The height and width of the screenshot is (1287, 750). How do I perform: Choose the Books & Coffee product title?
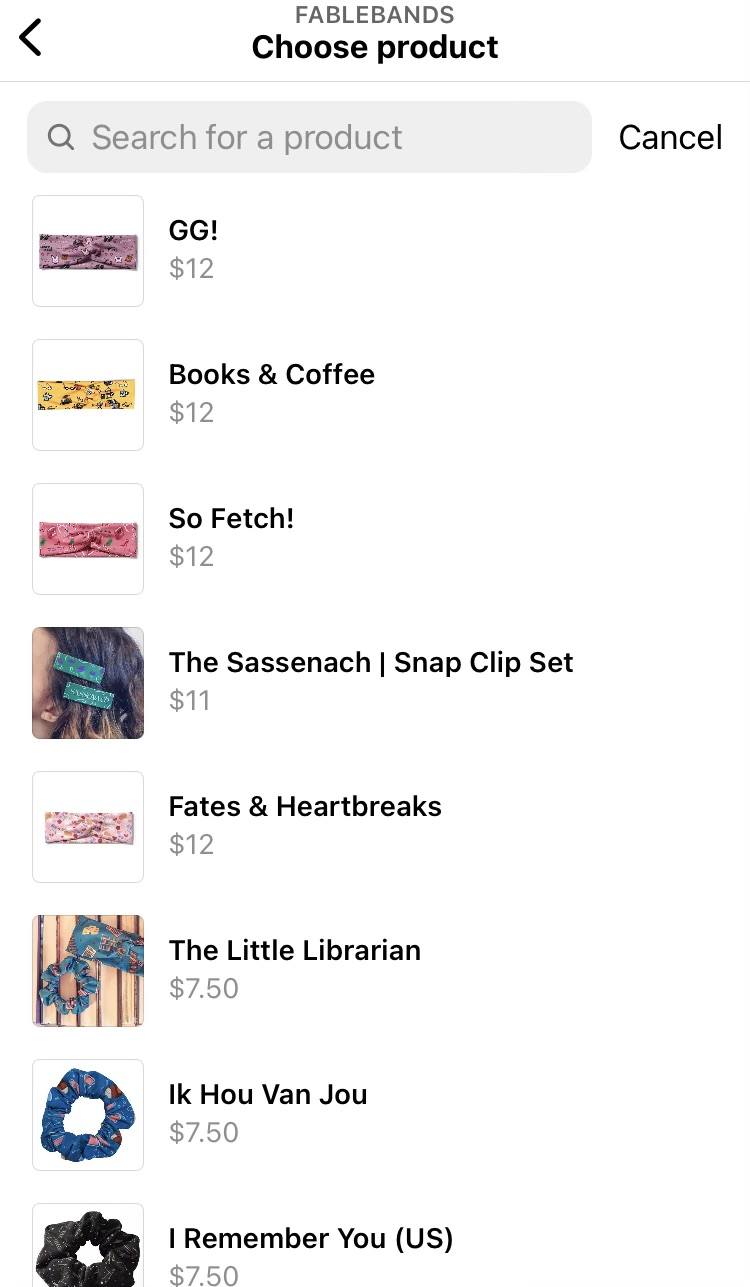pyautogui.click(x=272, y=374)
